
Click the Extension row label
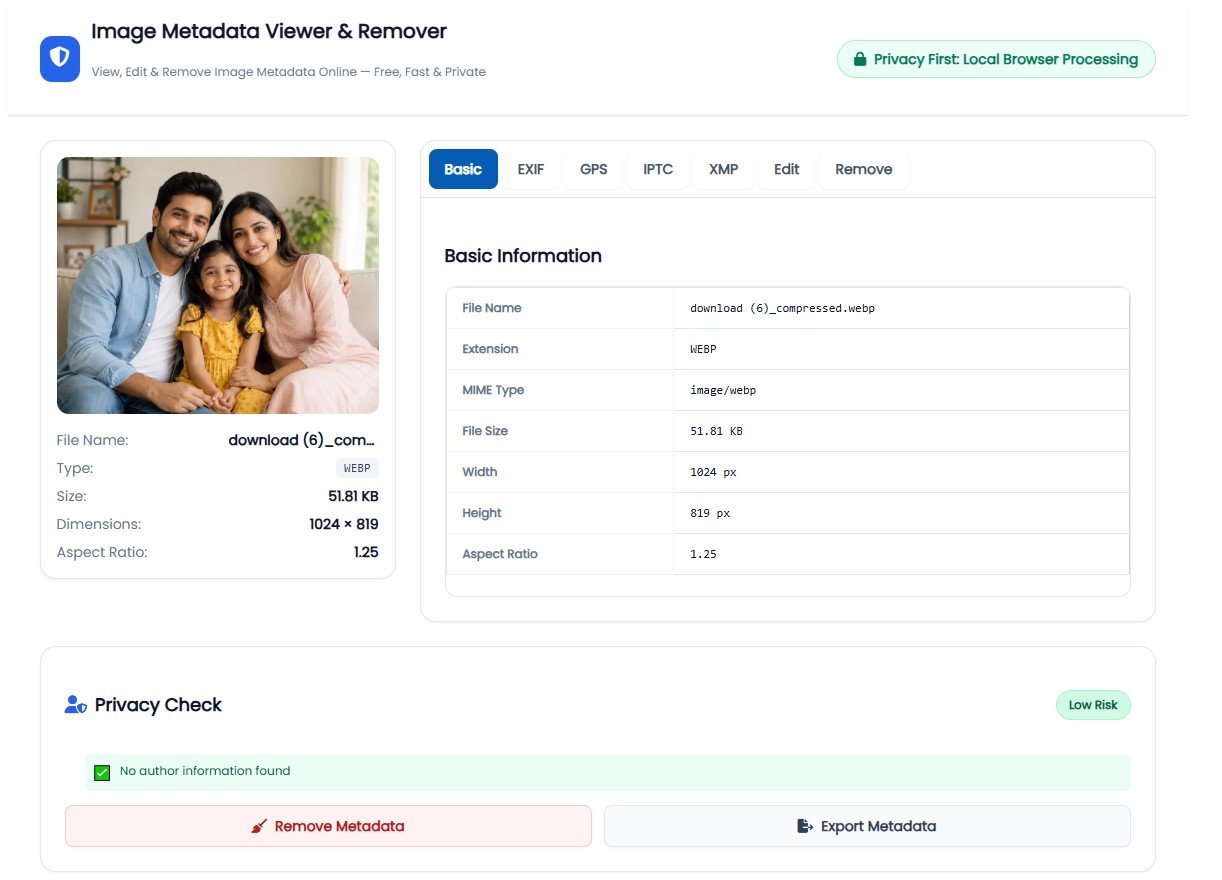pyautogui.click(x=490, y=349)
